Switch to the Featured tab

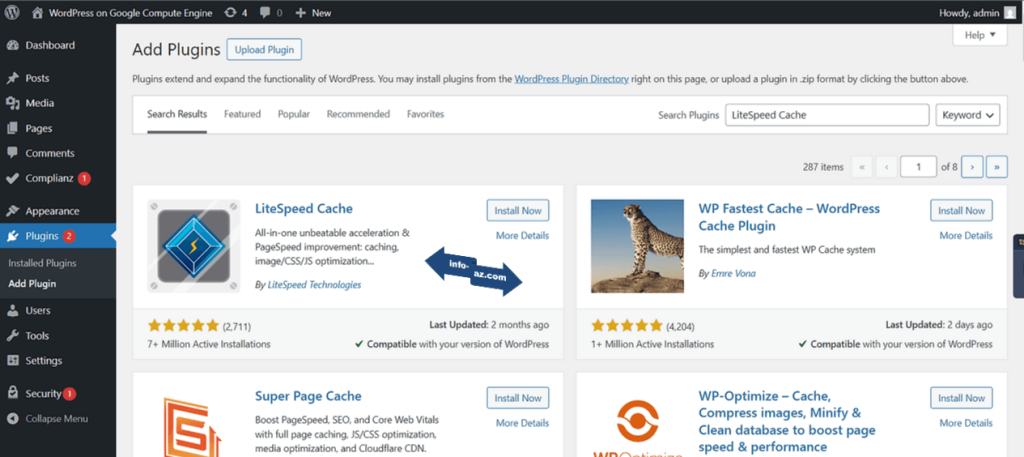pyautogui.click(x=242, y=115)
